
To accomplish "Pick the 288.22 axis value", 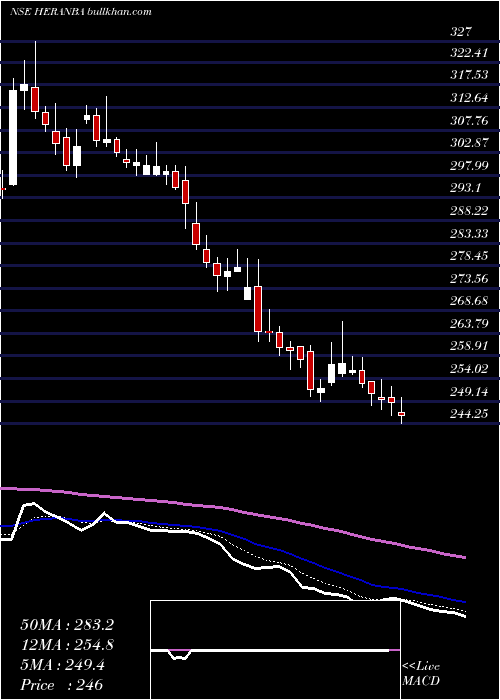I will (x=469, y=211).
